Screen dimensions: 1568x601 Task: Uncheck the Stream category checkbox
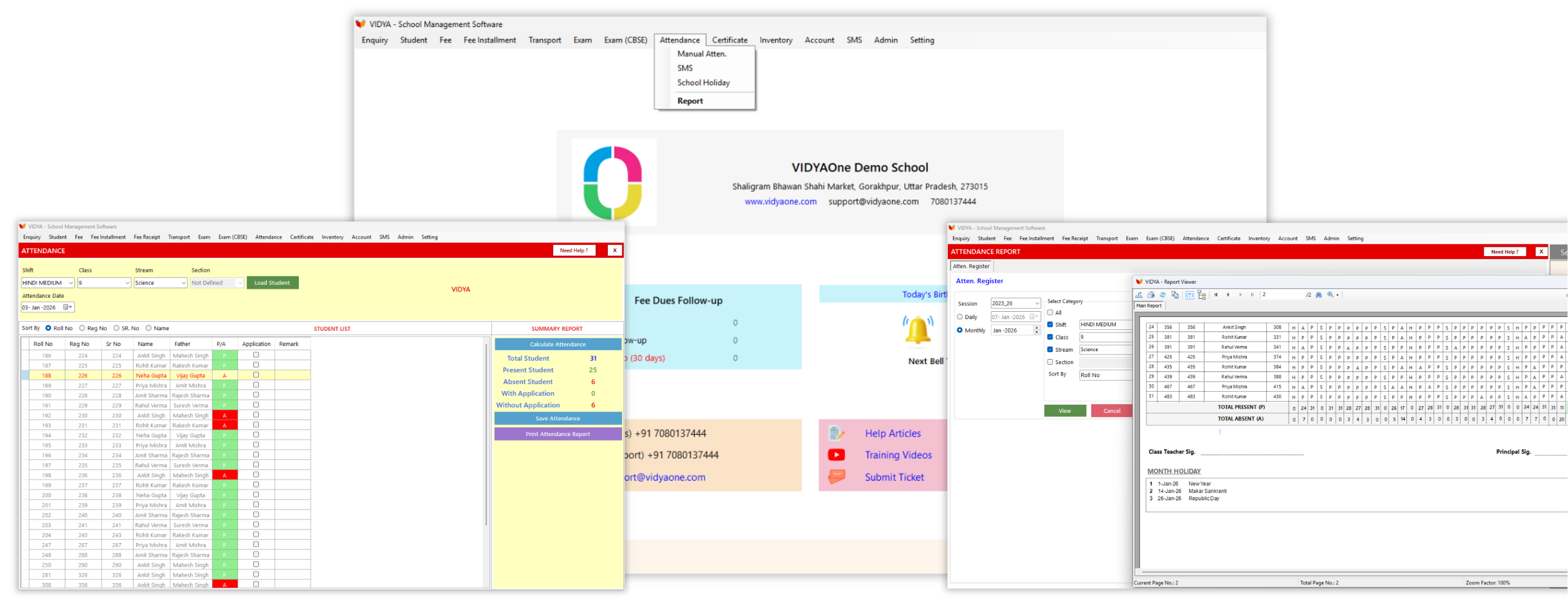point(1050,350)
